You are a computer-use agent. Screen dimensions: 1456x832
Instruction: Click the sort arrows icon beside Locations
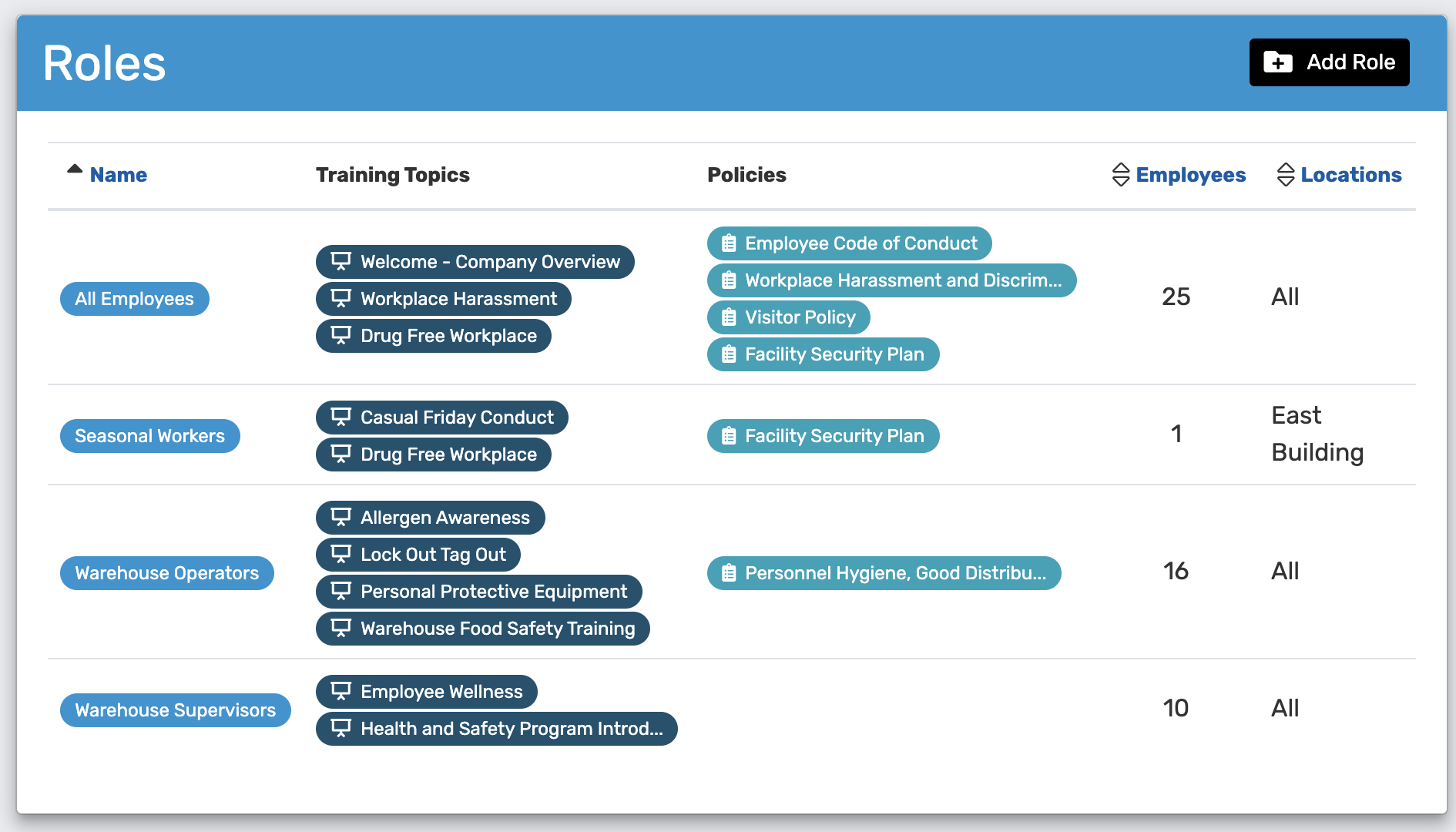[x=1286, y=175]
